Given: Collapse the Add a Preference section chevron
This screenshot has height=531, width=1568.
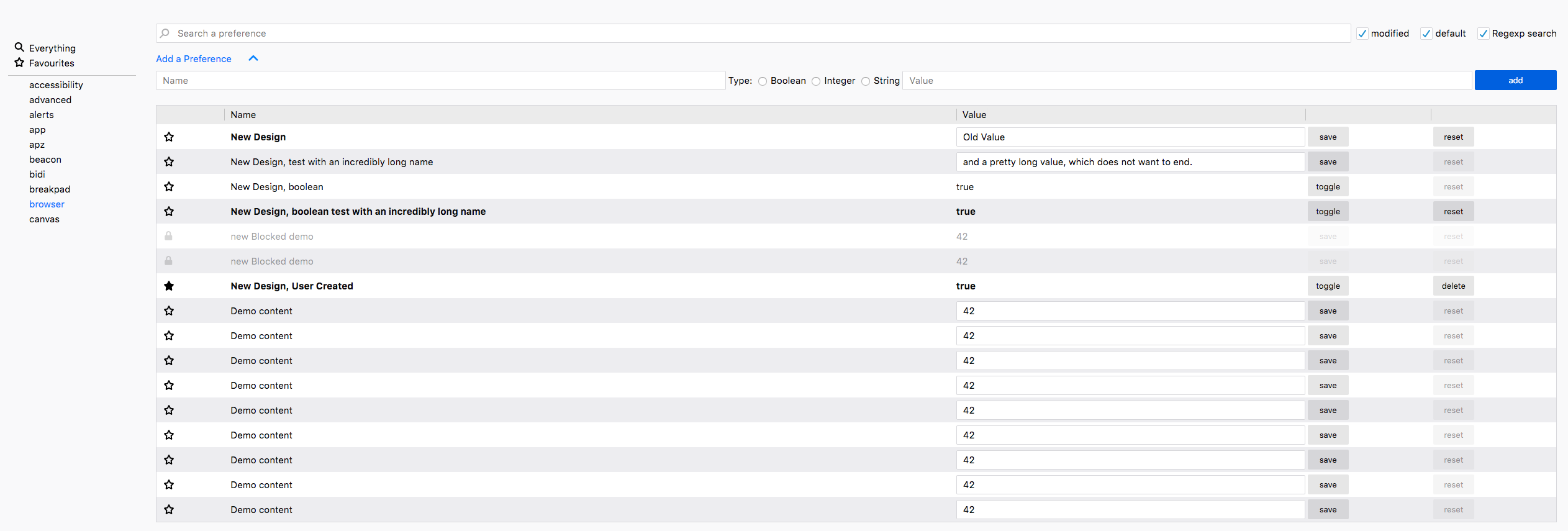Looking at the screenshot, I should point(253,58).
